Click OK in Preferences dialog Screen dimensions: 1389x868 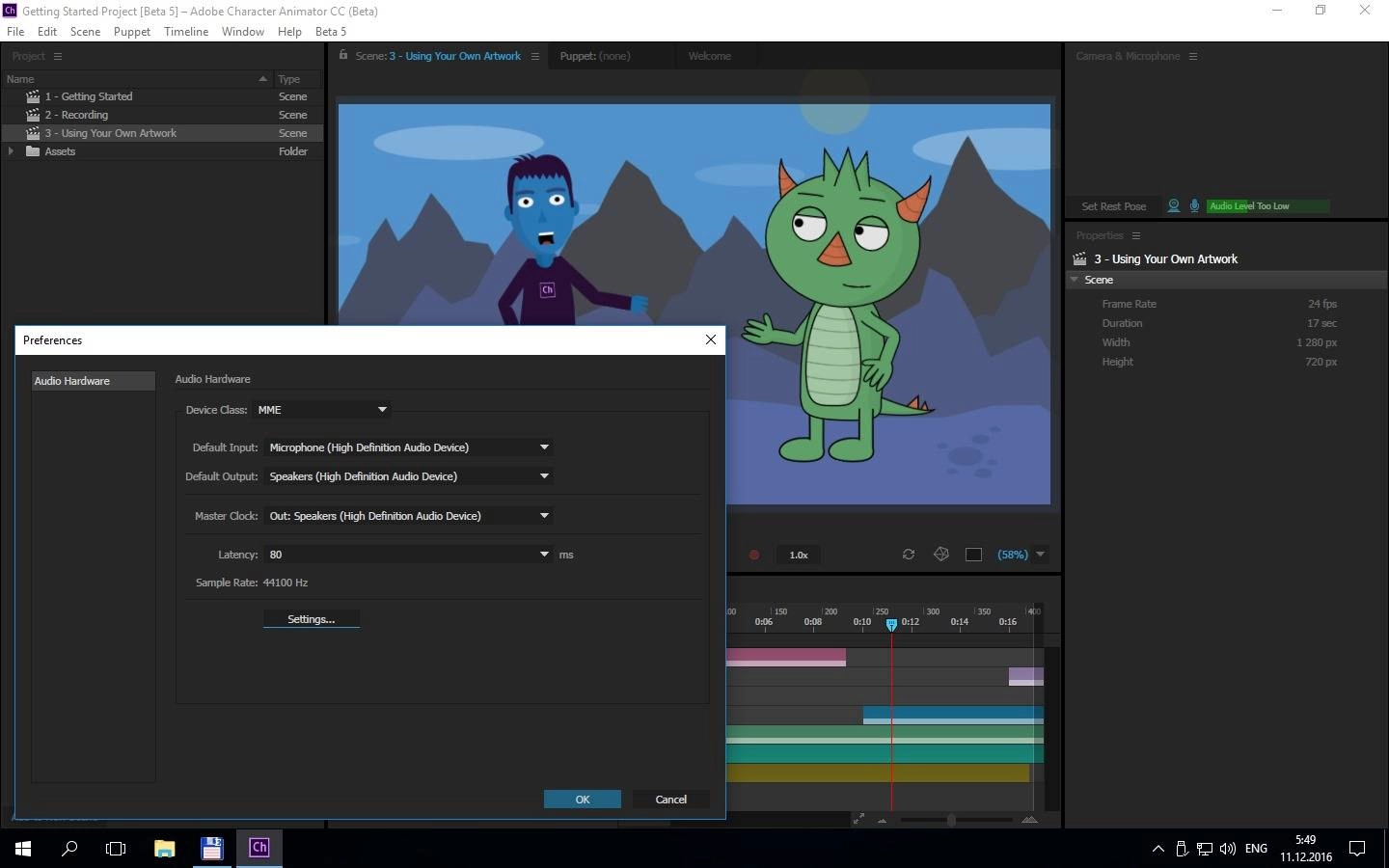point(583,800)
